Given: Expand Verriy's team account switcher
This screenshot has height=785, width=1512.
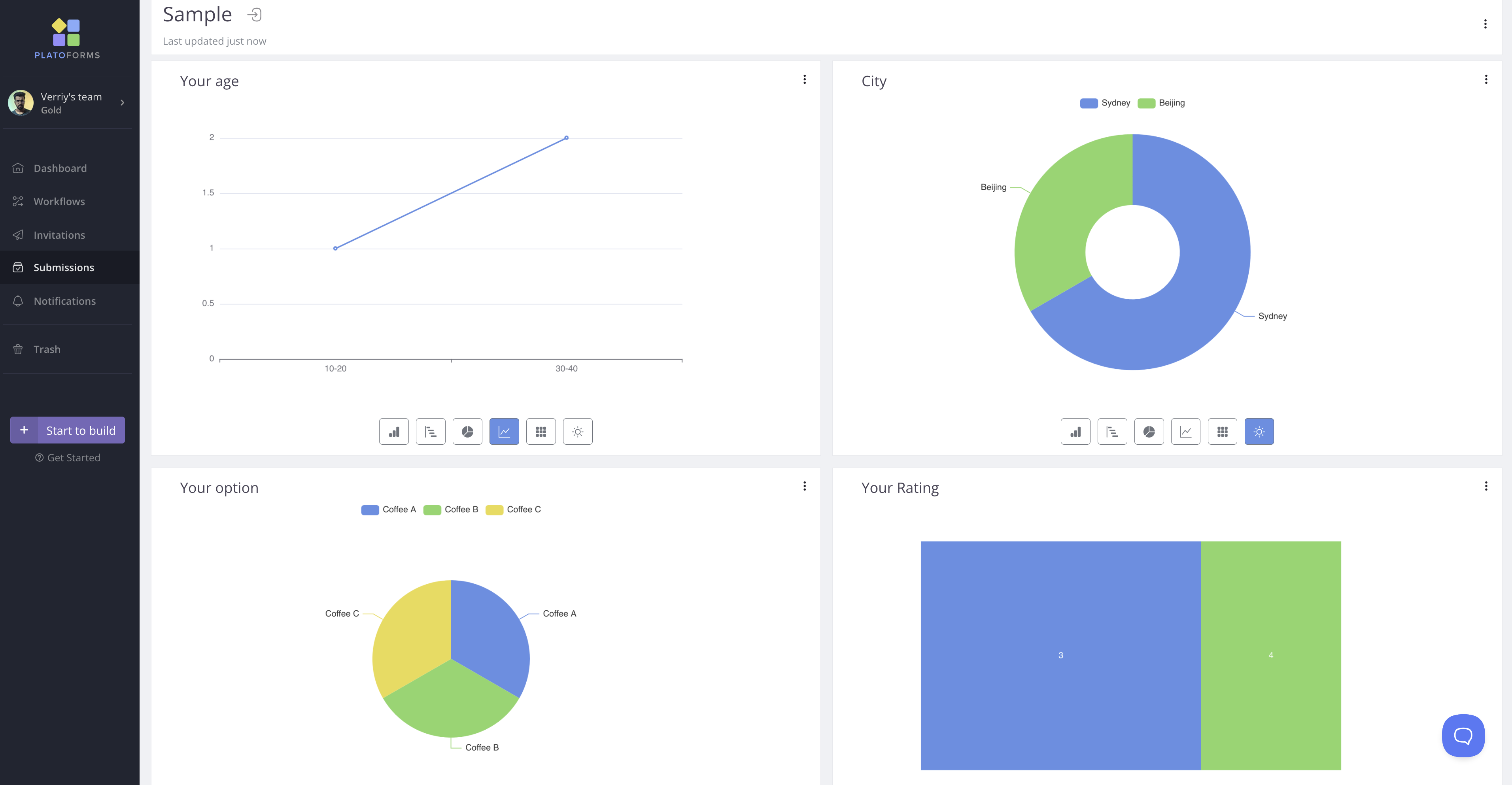Looking at the screenshot, I should pos(122,103).
